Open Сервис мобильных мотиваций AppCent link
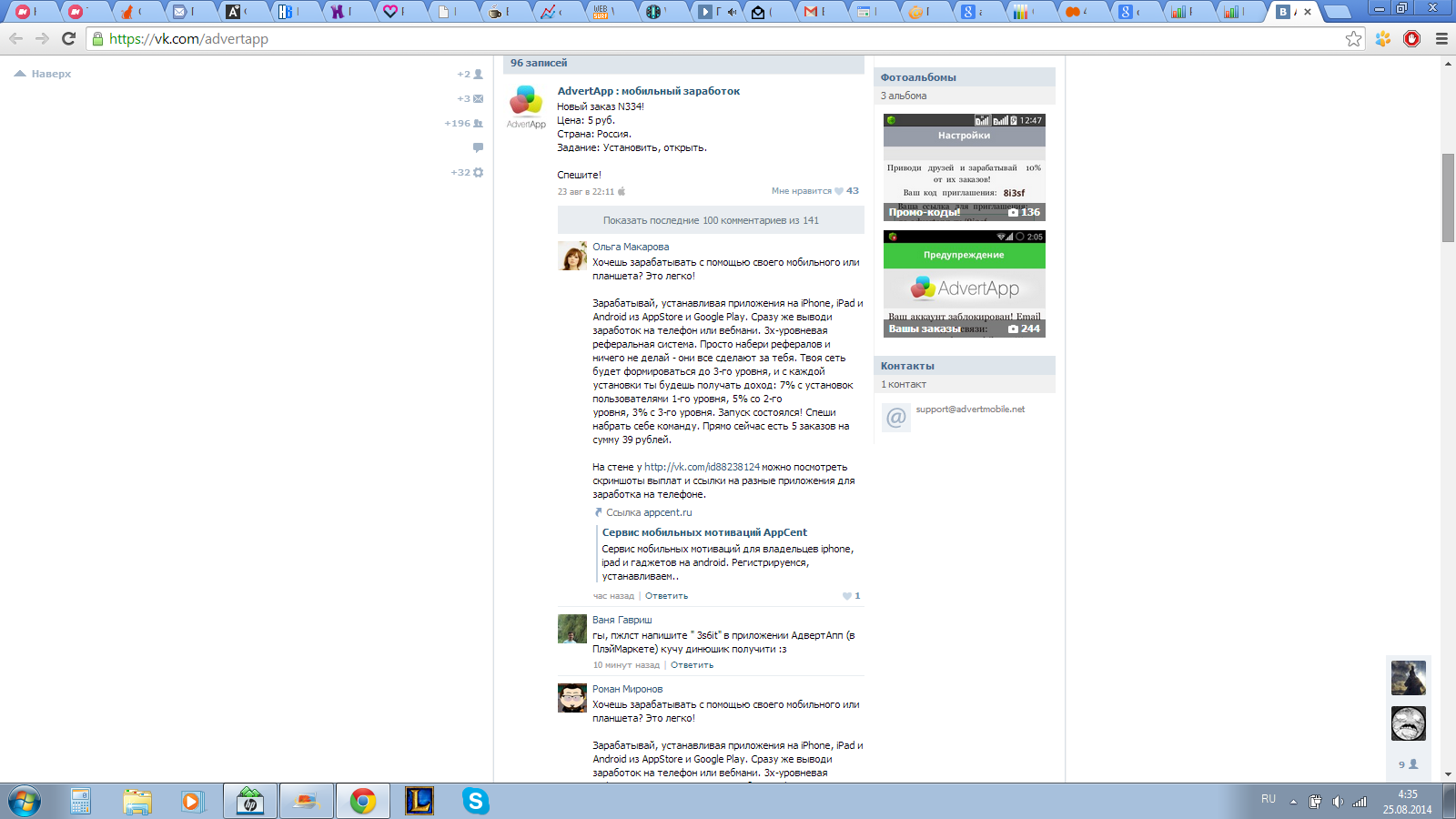This screenshot has width=1456, height=819. tap(704, 532)
